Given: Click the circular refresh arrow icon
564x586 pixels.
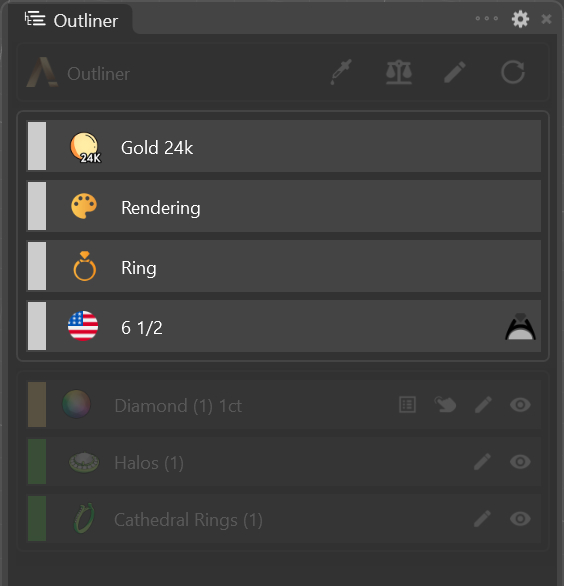Looking at the screenshot, I should [513, 72].
